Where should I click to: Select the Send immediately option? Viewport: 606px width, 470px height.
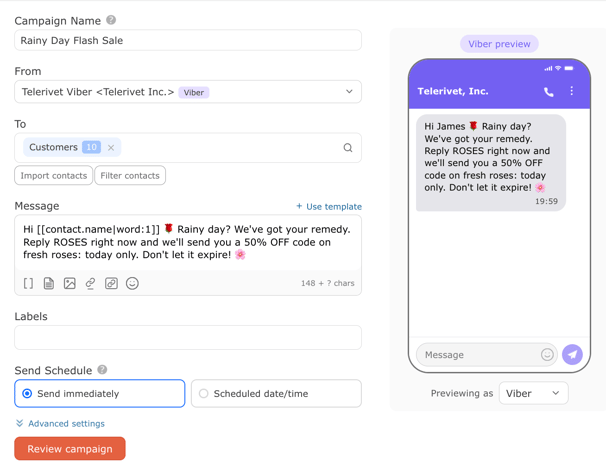point(100,393)
